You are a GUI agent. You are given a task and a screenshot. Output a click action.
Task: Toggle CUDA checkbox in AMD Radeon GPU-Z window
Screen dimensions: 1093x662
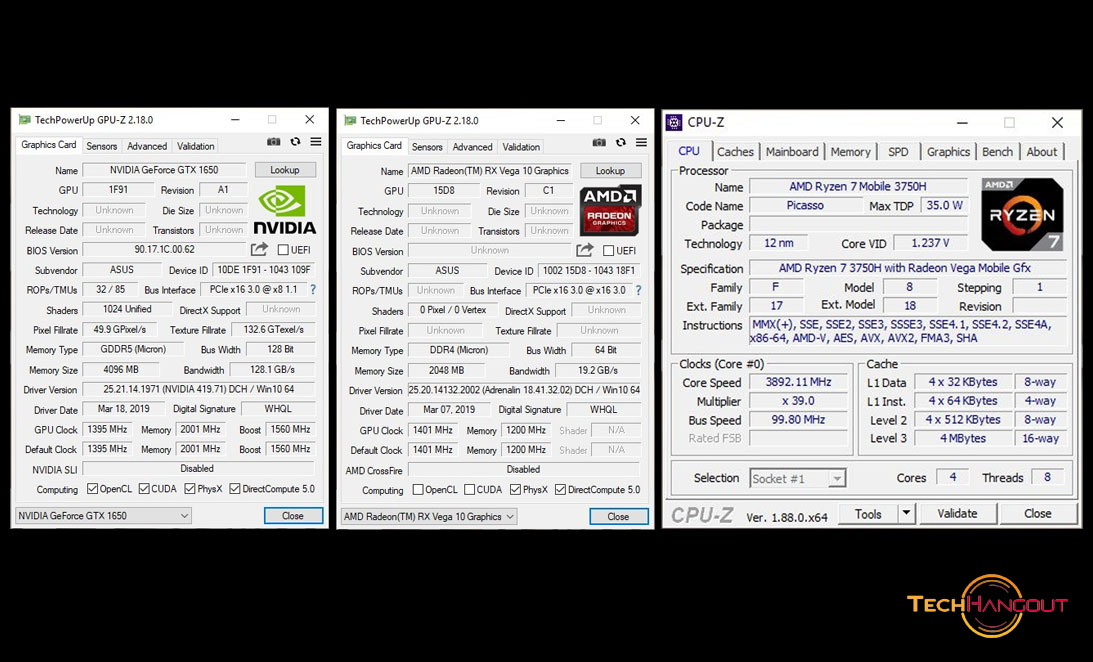click(x=469, y=489)
